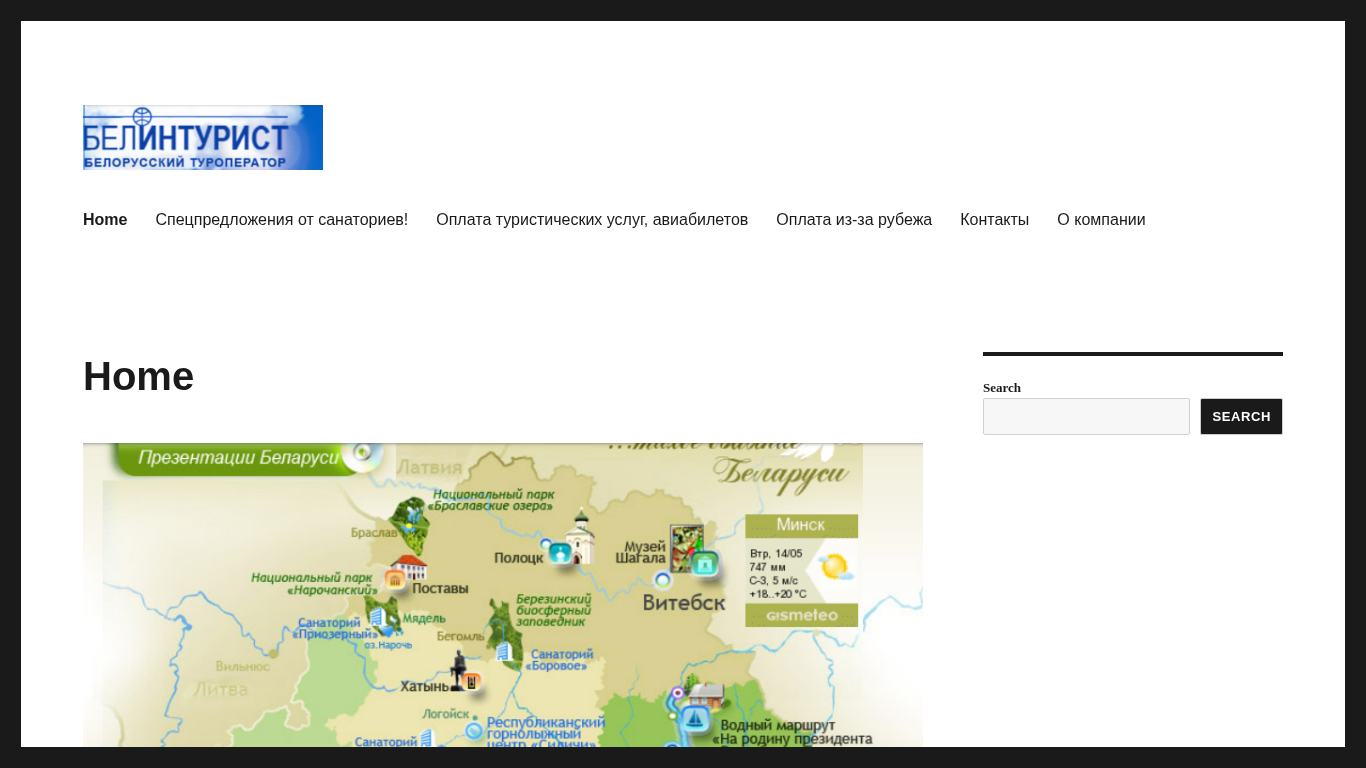The width and height of the screenshot is (1366, 768).
Task: Focus the Search input field
Action: click(1086, 417)
